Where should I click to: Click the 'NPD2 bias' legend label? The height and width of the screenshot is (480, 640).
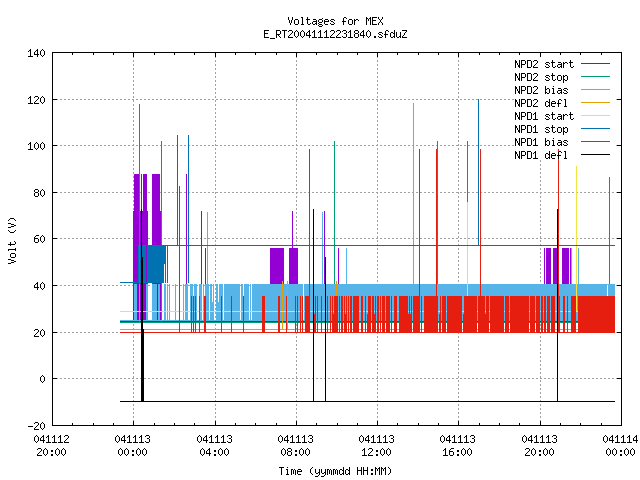pos(541,90)
